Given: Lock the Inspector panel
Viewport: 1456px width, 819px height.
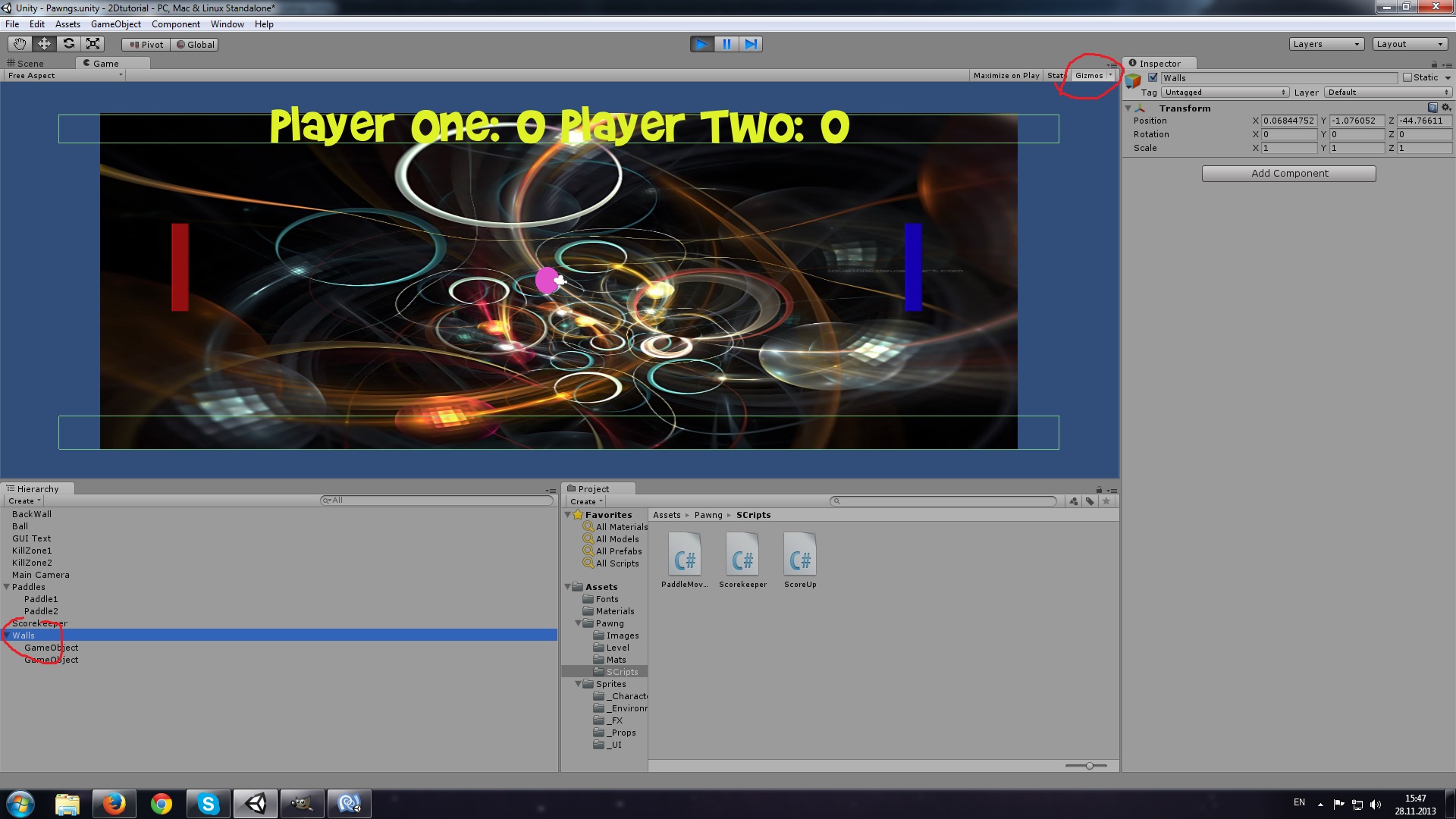Looking at the screenshot, I should click(x=1434, y=64).
